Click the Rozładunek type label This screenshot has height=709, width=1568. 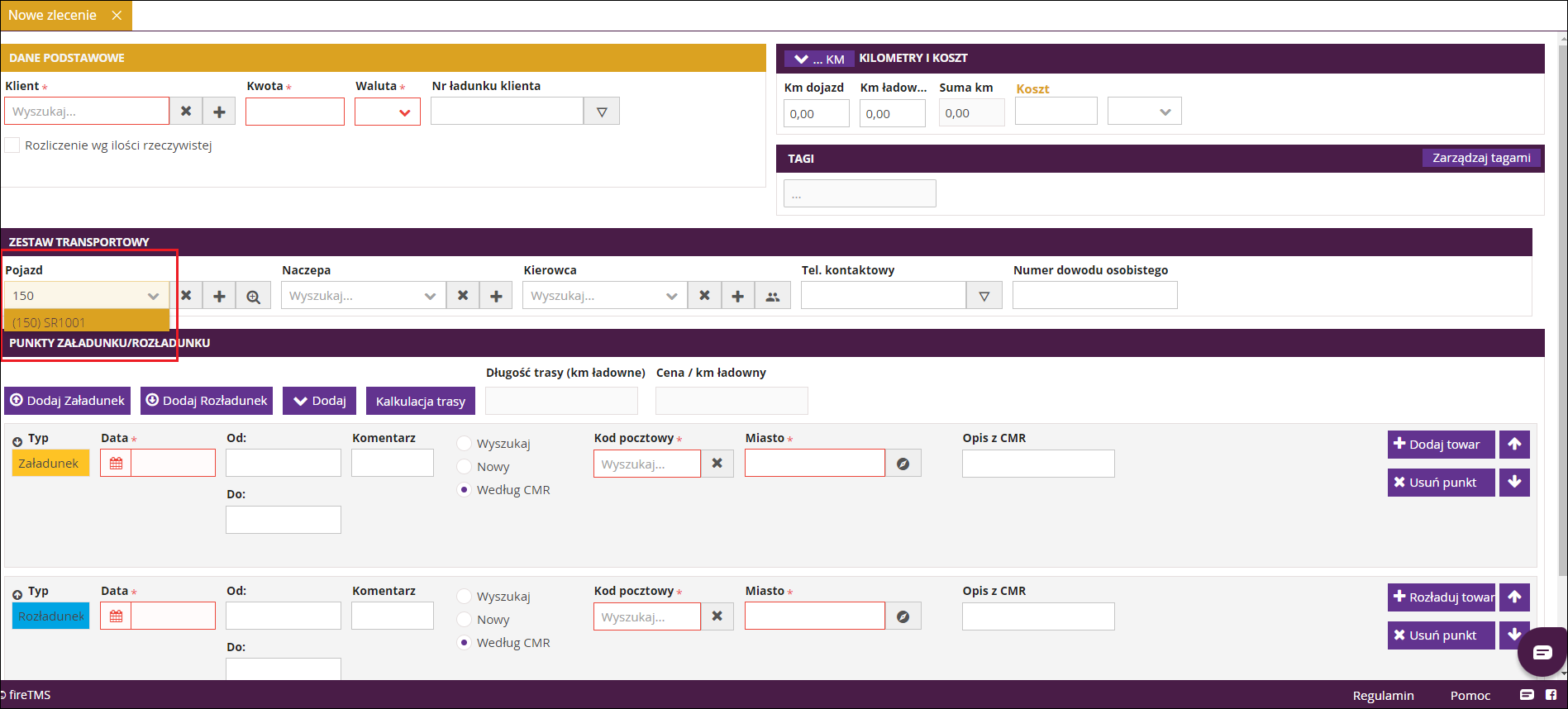click(x=50, y=616)
